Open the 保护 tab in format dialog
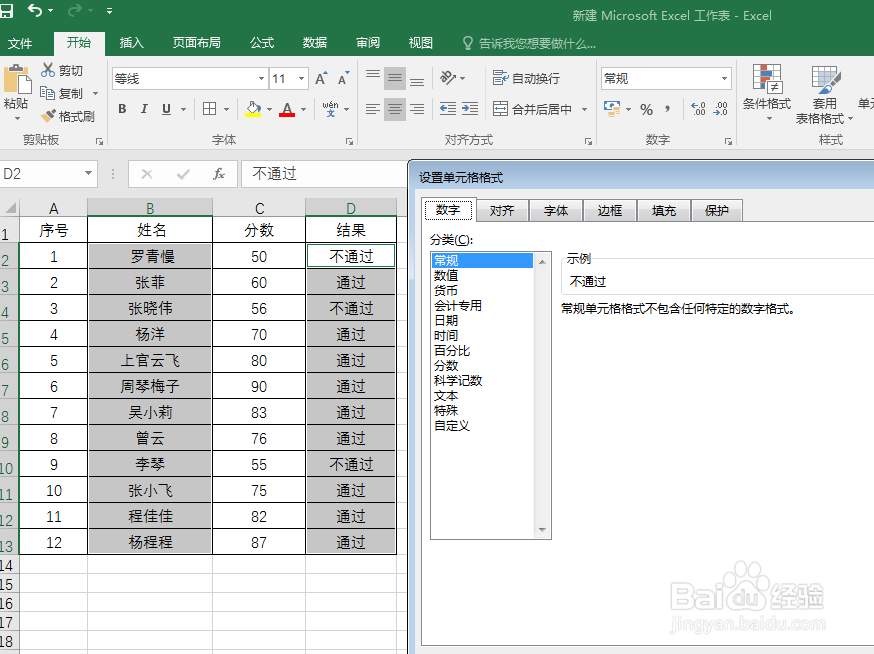 point(716,211)
